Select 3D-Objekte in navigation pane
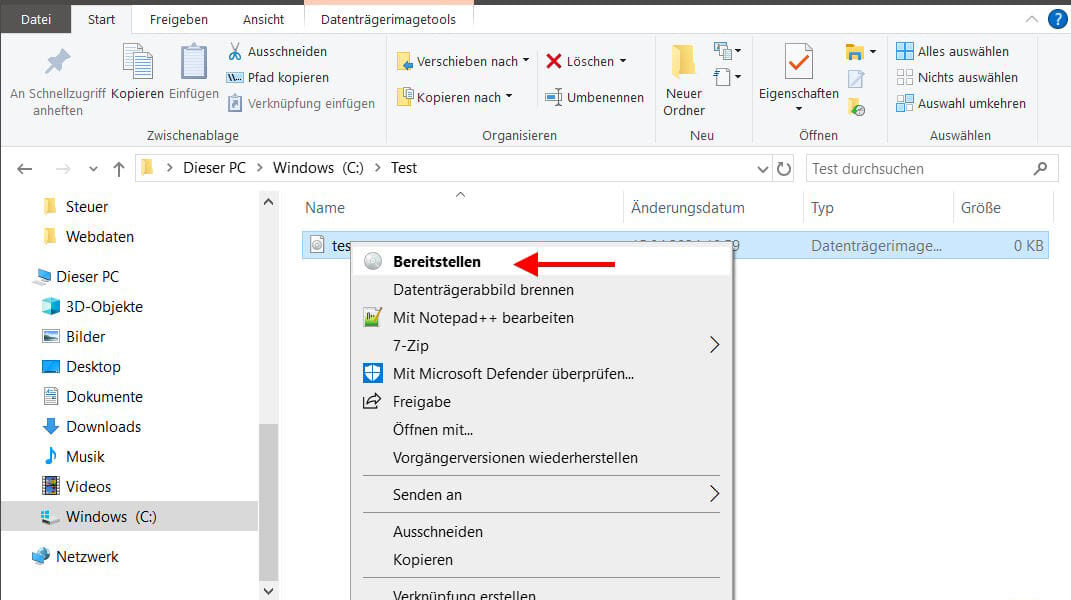The image size is (1071, 600). coord(104,307)
